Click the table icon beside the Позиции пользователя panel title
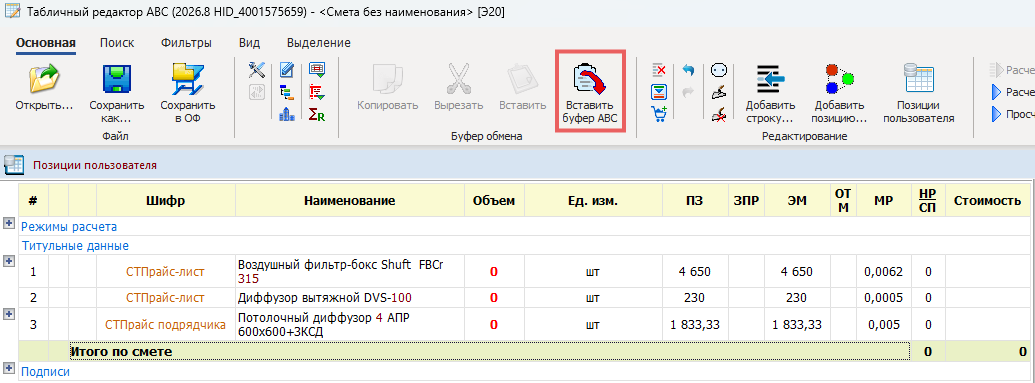 [13, 164]
